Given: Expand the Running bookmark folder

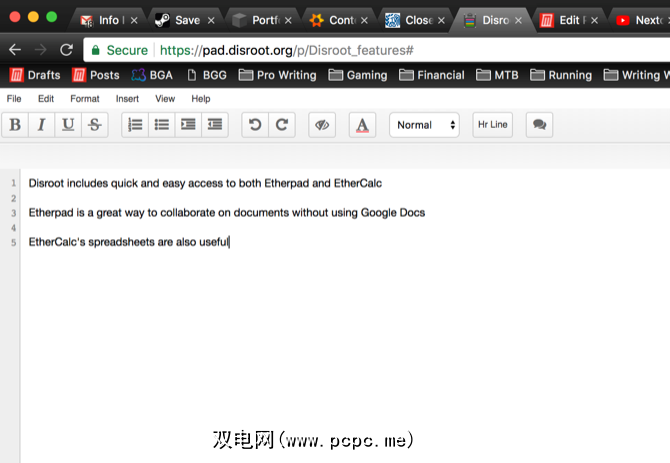Looking at the screenshot, I should [561, 75].
